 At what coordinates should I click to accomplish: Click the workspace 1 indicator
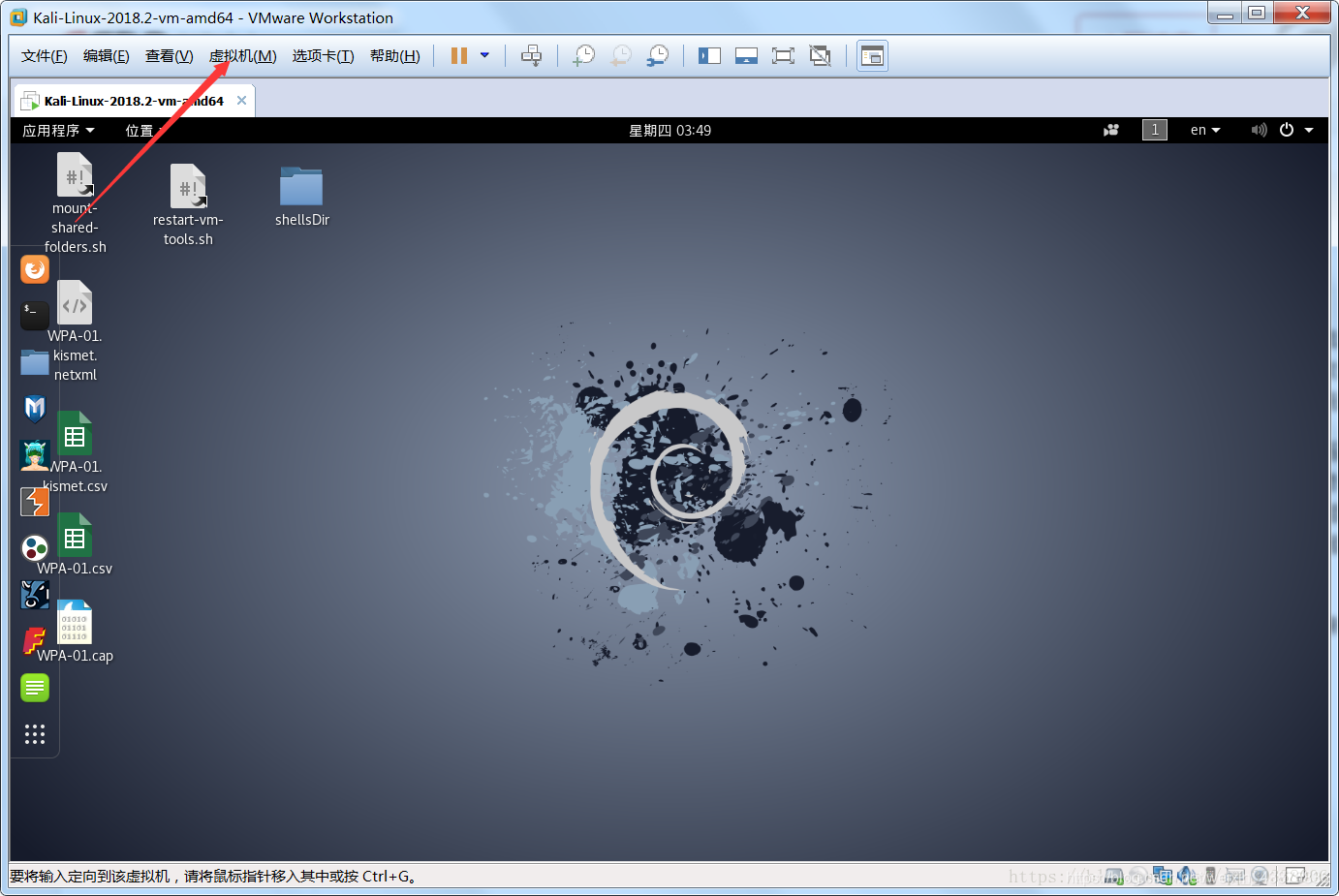(1155, 130)
